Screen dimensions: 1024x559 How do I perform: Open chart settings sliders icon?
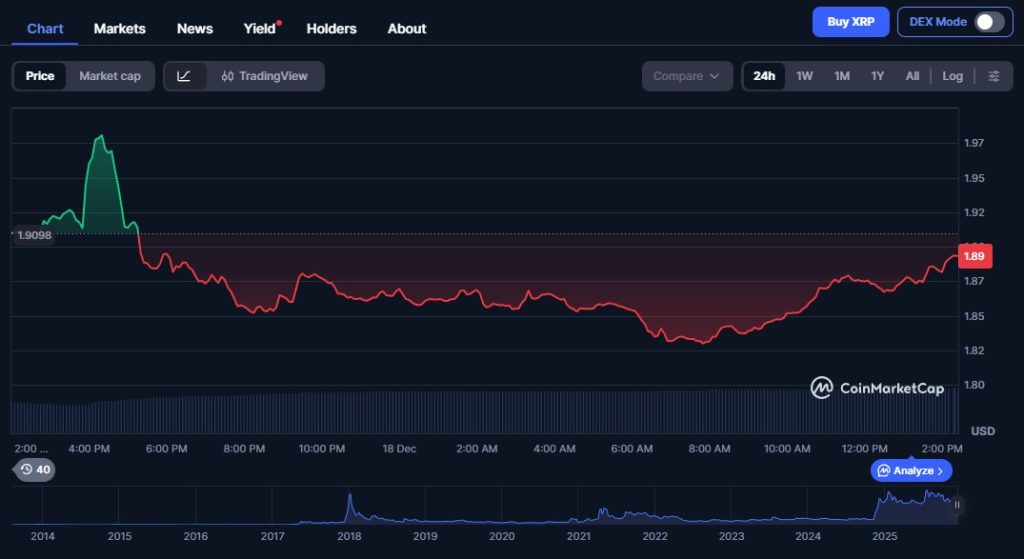(993, 76)
